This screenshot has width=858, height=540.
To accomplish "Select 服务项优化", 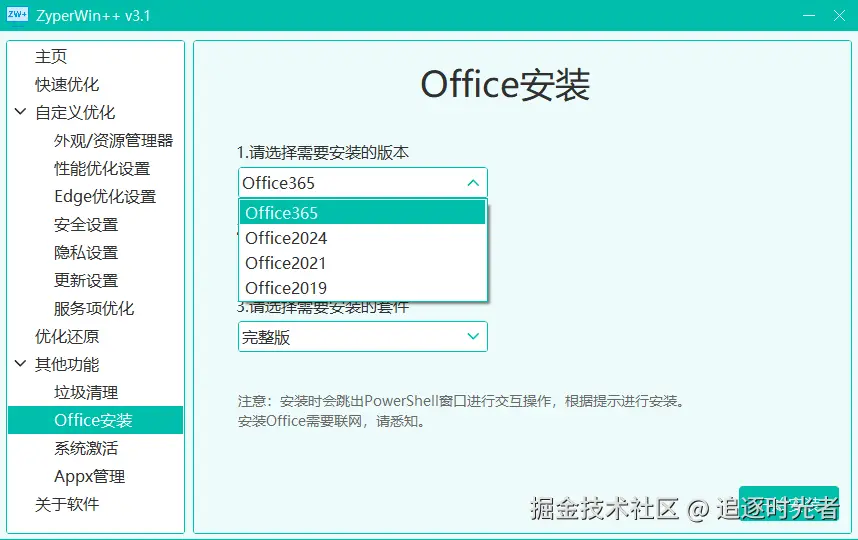I will [x=94, y=308].
